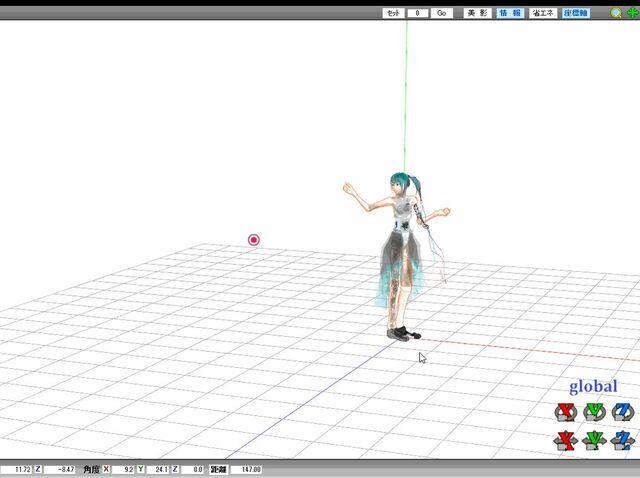This screenshot has height=478, width=640.
Task: Toggle the 'global' coordinate mode label
Action: click(x=593, y=387)
